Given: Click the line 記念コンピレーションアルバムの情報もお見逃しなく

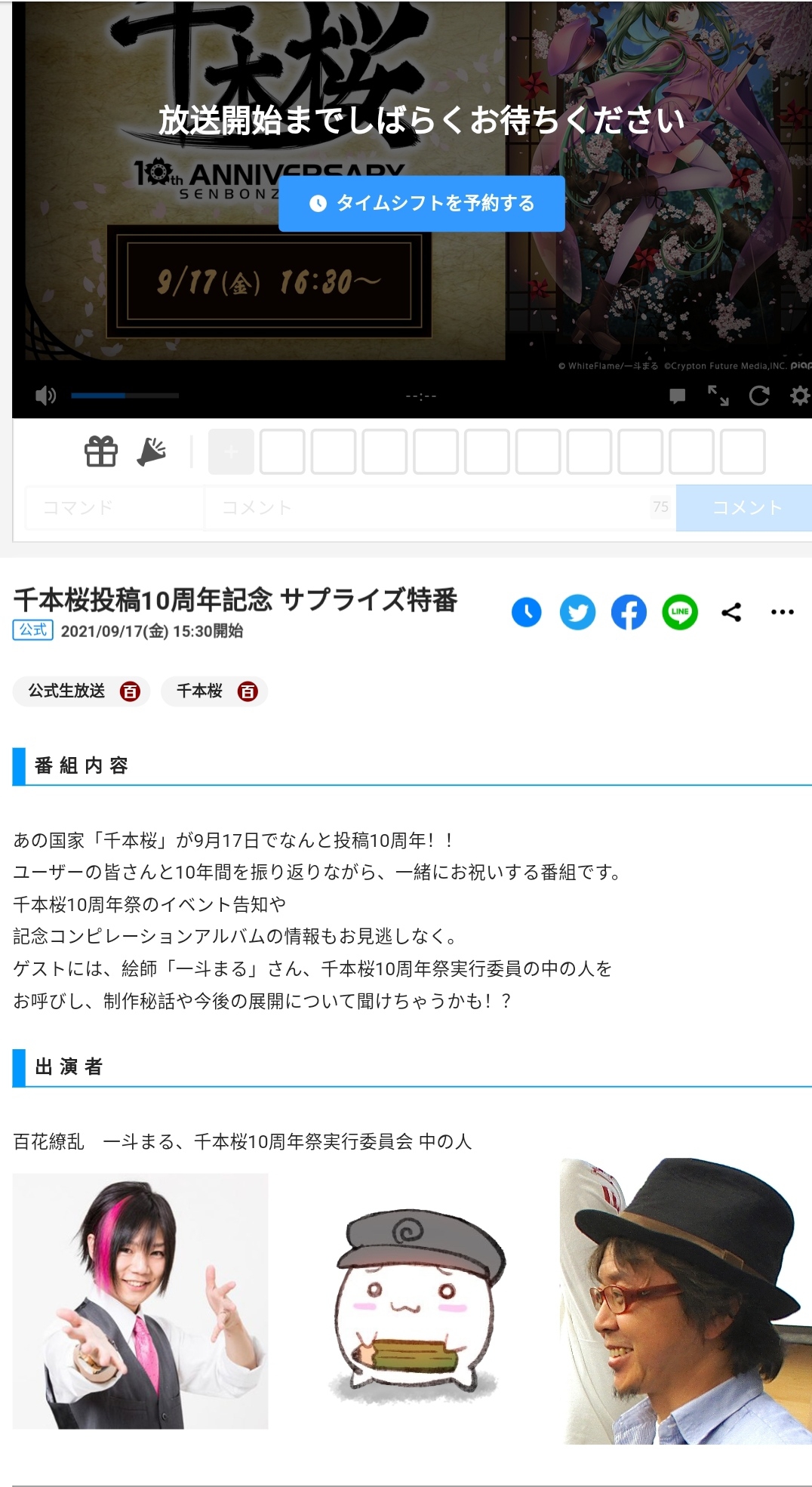Looking at the screenshot, I should 235,937.
